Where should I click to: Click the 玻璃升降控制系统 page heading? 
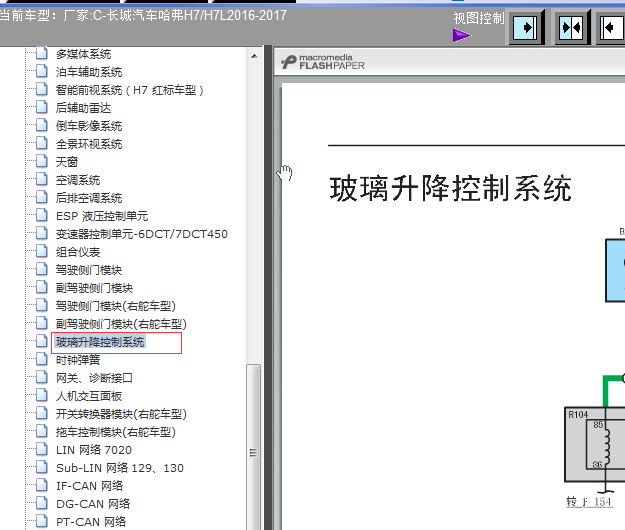(450, 188)
